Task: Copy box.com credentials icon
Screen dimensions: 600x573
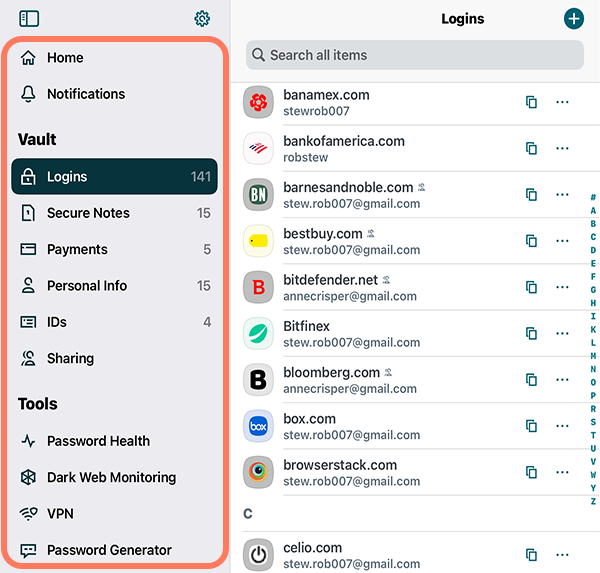Action: [531, 426]
